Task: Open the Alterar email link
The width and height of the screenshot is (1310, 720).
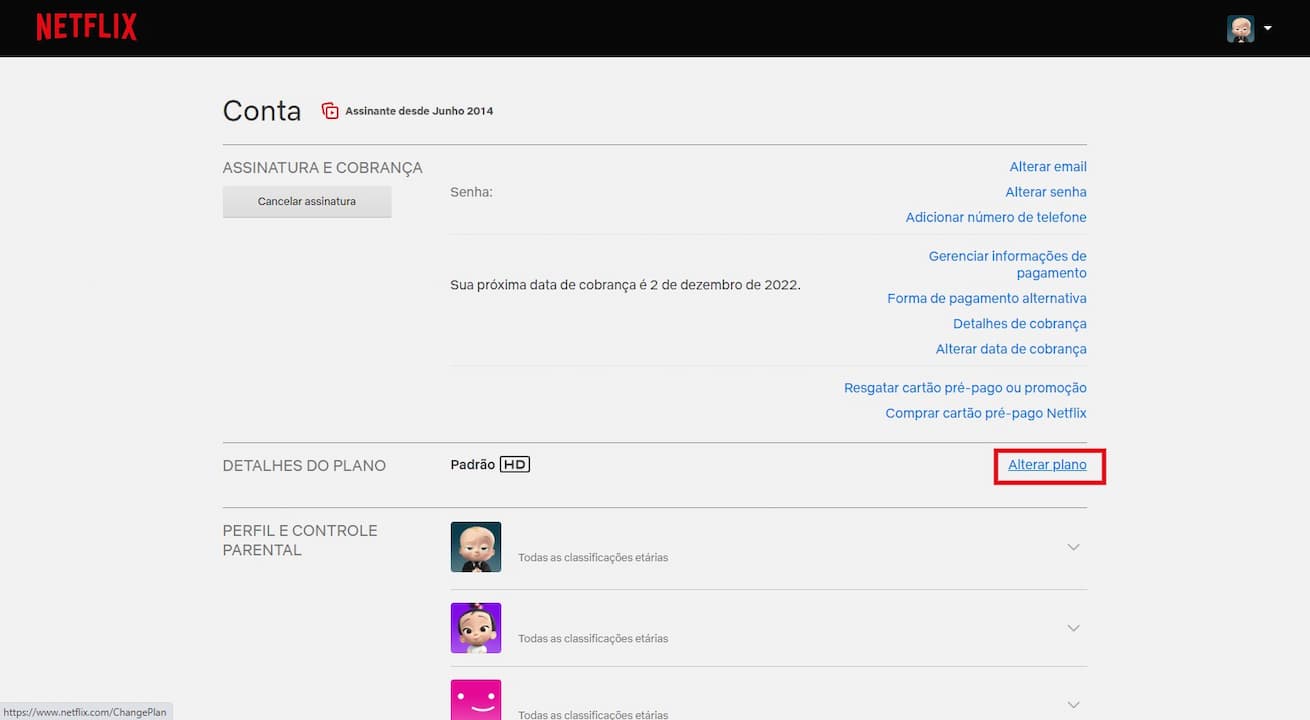Action: (1048, 167)
